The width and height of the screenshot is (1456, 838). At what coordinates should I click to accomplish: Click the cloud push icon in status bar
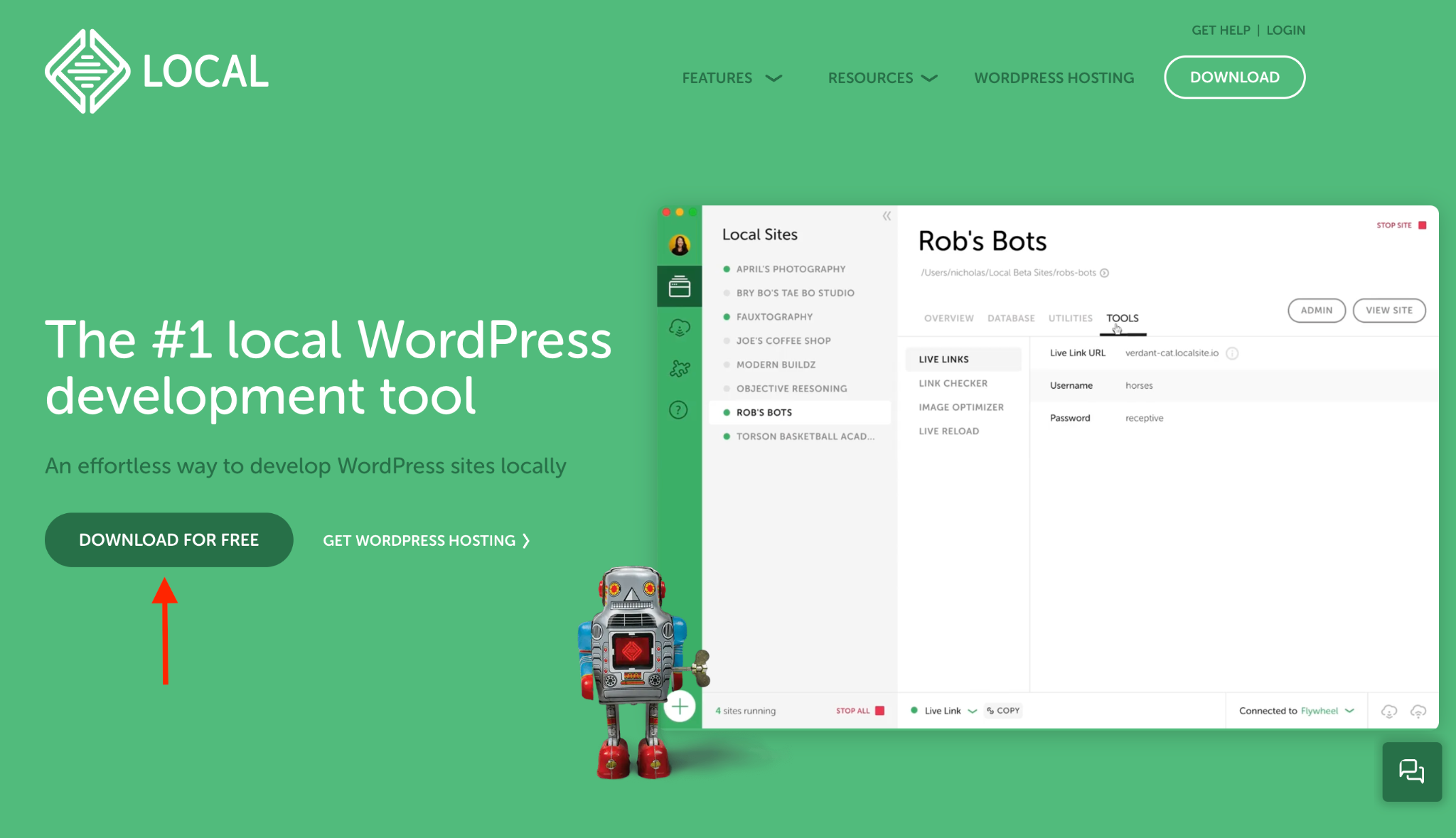pos(1418,710)
